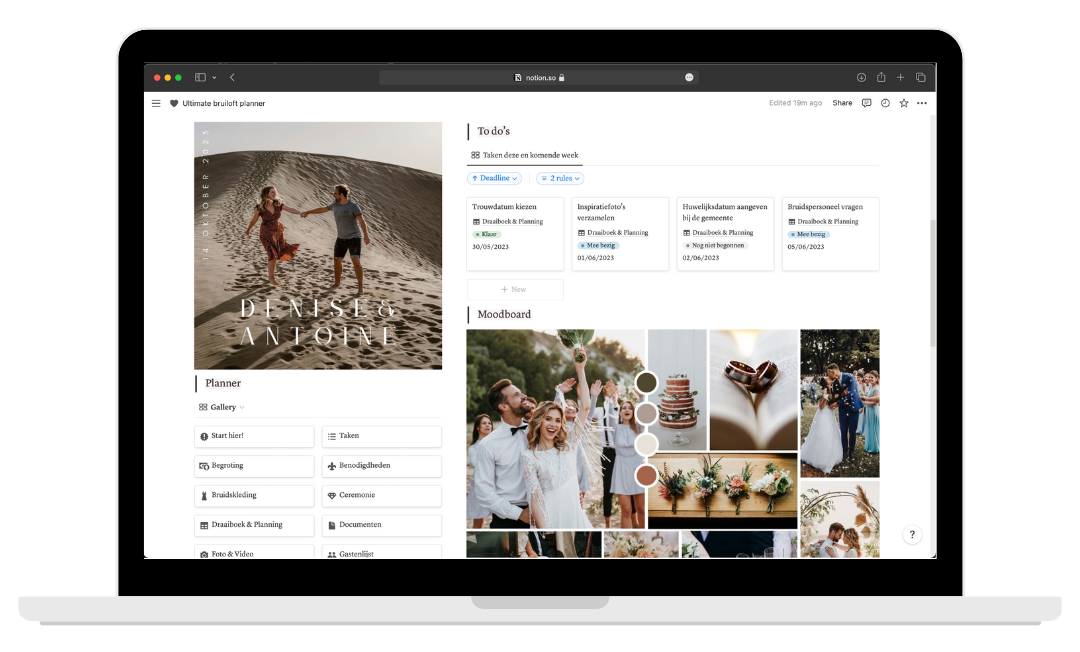View page update history clock icon
This screenshot has width=1080, height=652.
point(885,103)
